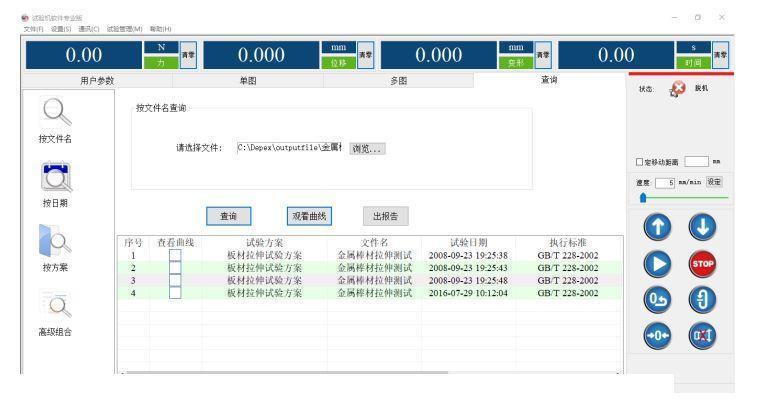
Task: Switch to the 用户参数 tab
Action: tap(97, 81)
